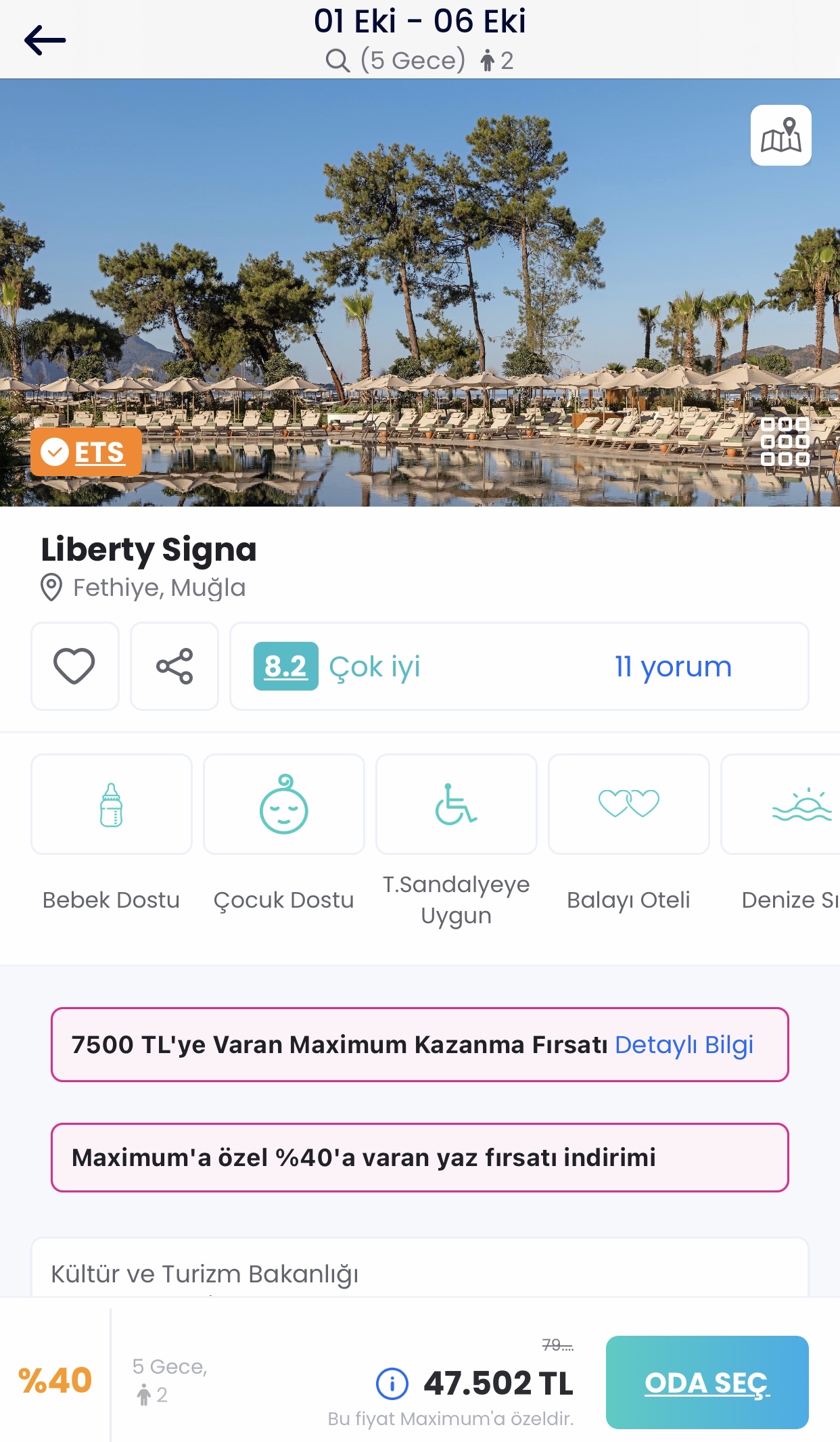Viewport: 840px width, 1442px height.
Task: Tap the Balayı Oteli hearts icon
Action: (629, 804)
